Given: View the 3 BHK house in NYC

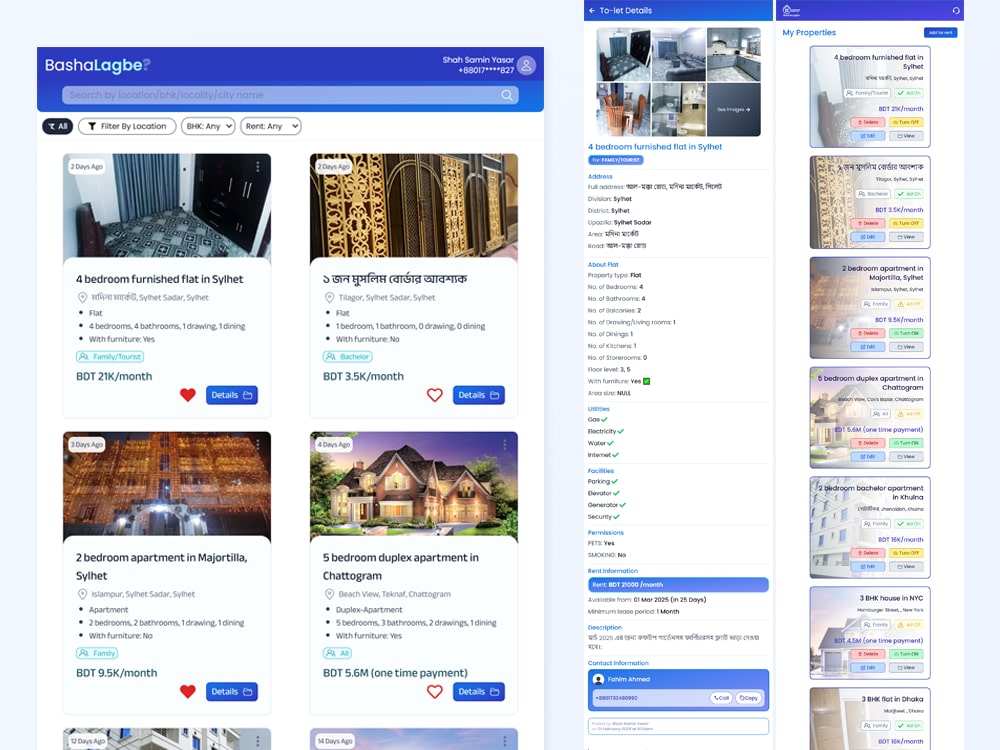Looking at the screenshot, I should pyautogui.click(x=906, y=668).
